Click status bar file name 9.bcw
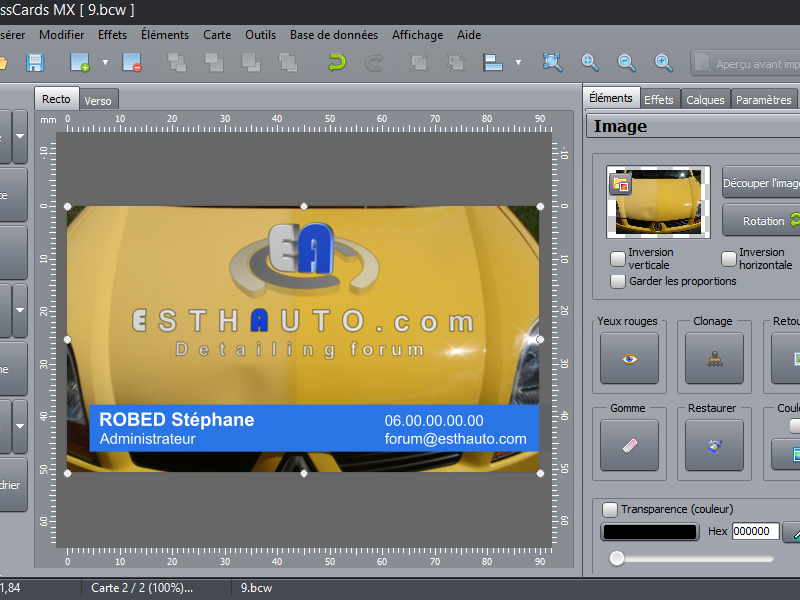Screen dimensions: 800x600 tap(256, 588)
